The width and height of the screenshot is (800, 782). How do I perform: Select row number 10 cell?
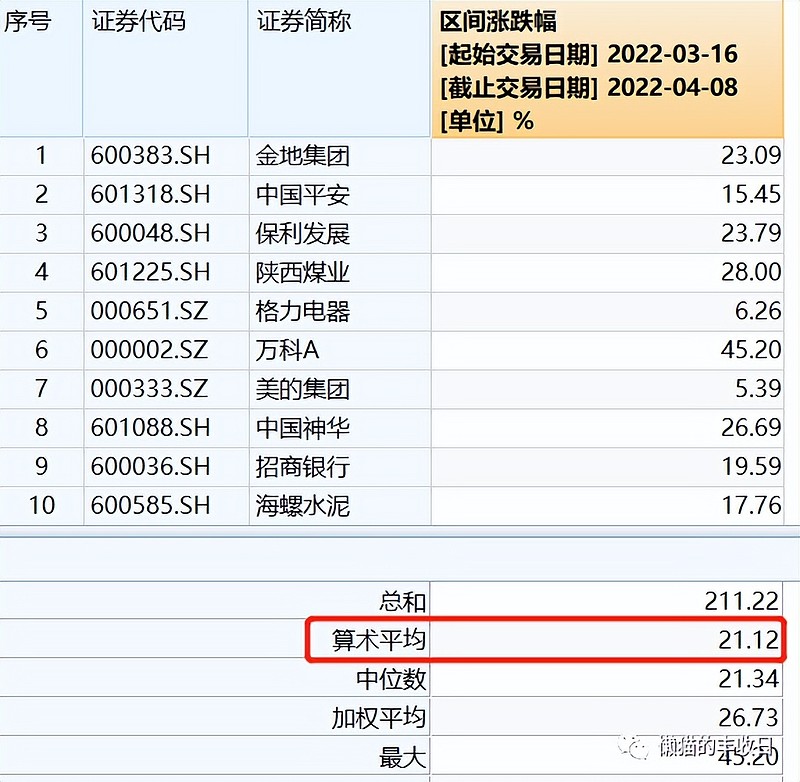point(41,505)
